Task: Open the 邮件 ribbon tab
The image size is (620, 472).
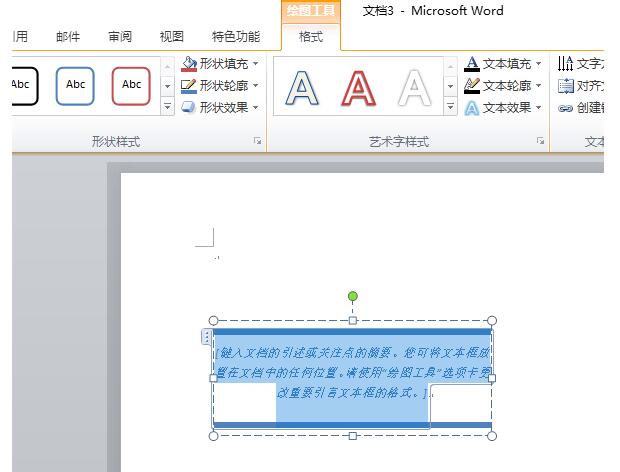Action: (68, 37)
